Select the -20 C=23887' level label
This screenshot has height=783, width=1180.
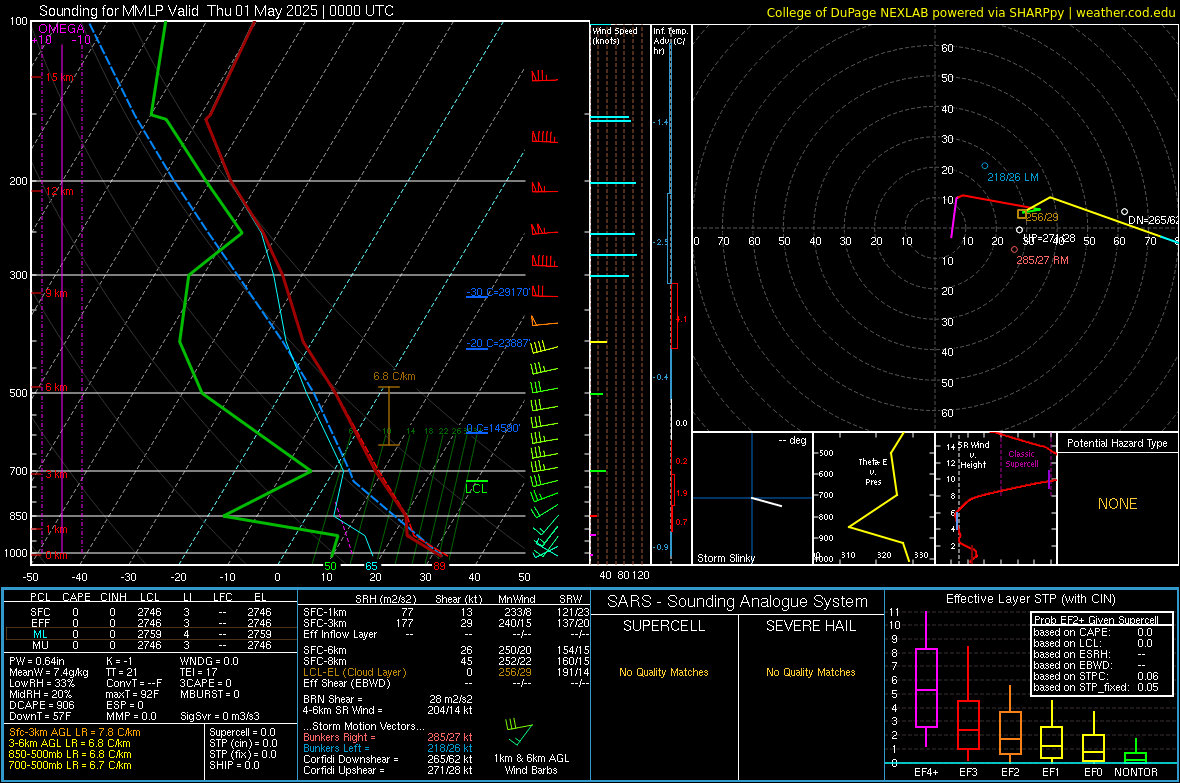pyautogui.click(x=498, y=343)
